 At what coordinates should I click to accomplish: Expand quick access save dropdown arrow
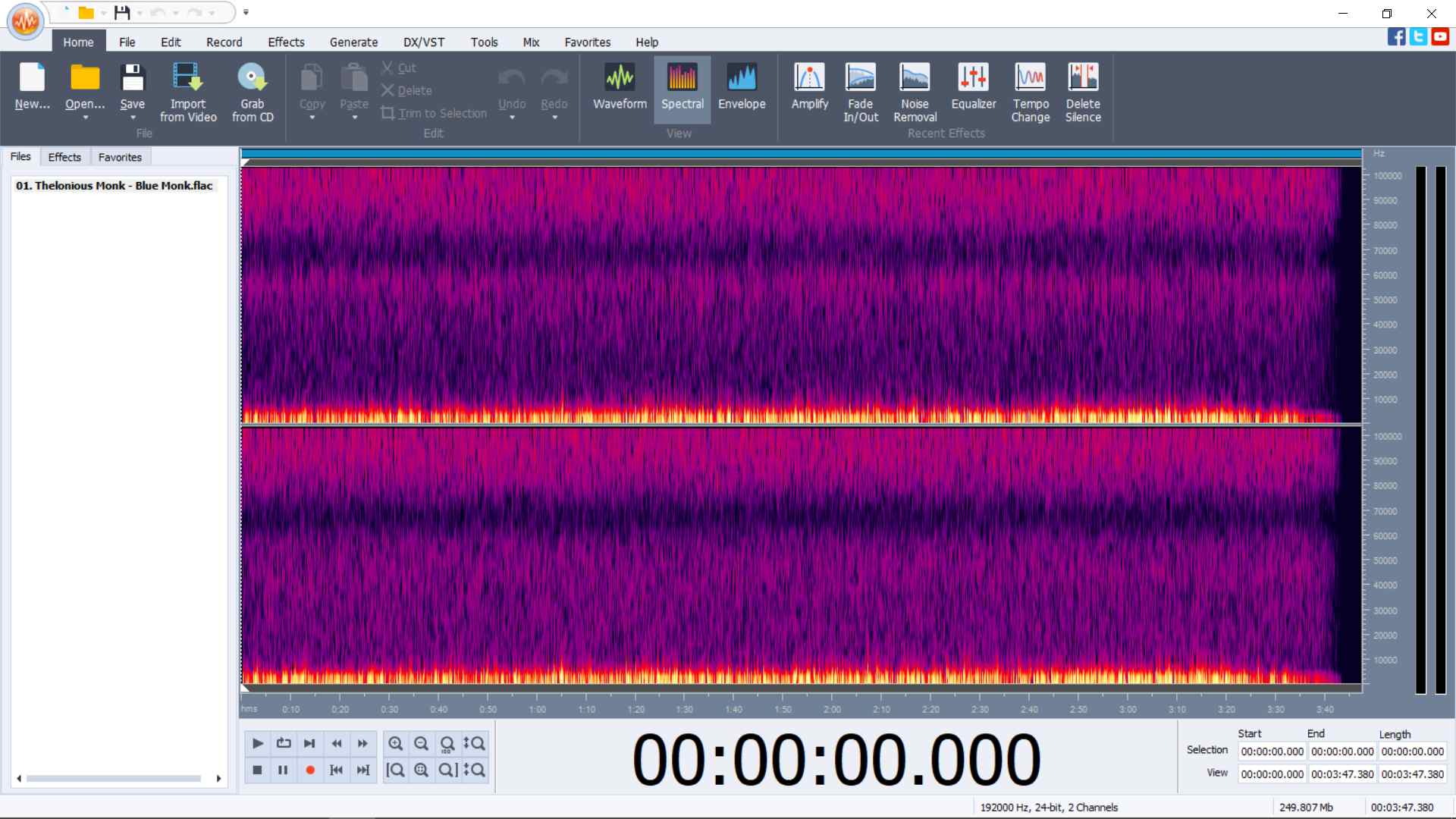[x=140, y=13]
